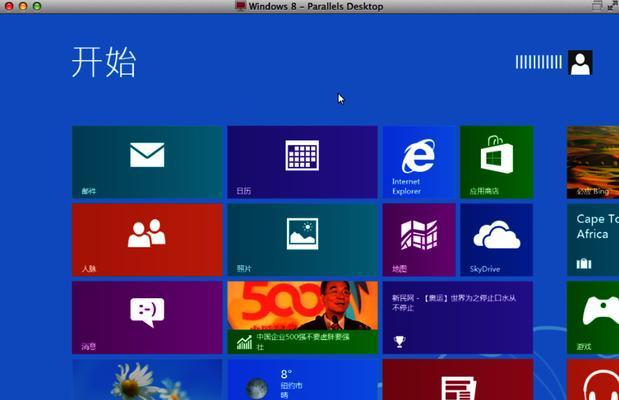
Task: Click the user account avatar
Action: [x=580, y=62]
